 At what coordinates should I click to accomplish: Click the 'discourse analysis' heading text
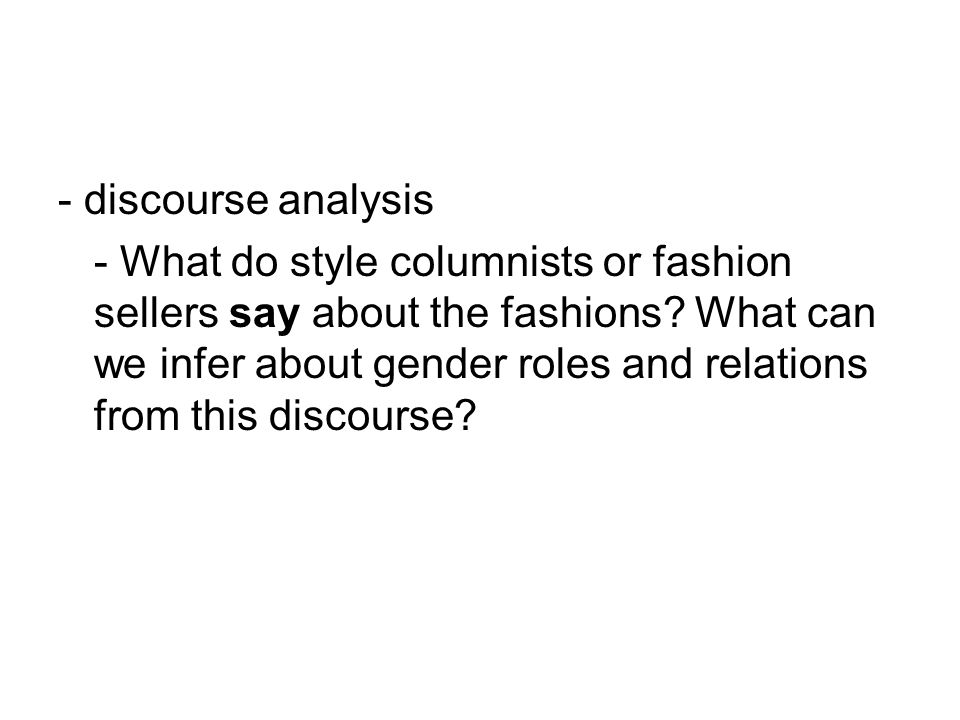[258, 200]
